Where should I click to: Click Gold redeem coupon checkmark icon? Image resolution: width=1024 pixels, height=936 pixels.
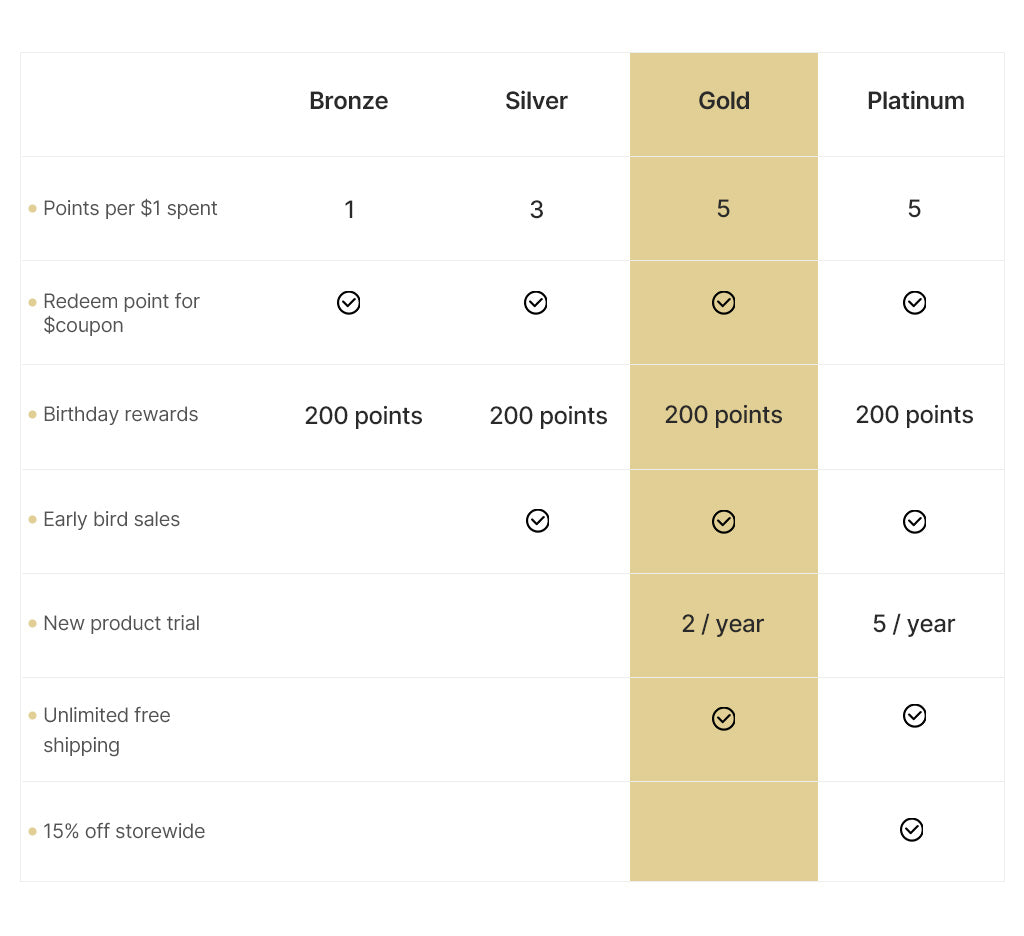click(x=724, y=303)
